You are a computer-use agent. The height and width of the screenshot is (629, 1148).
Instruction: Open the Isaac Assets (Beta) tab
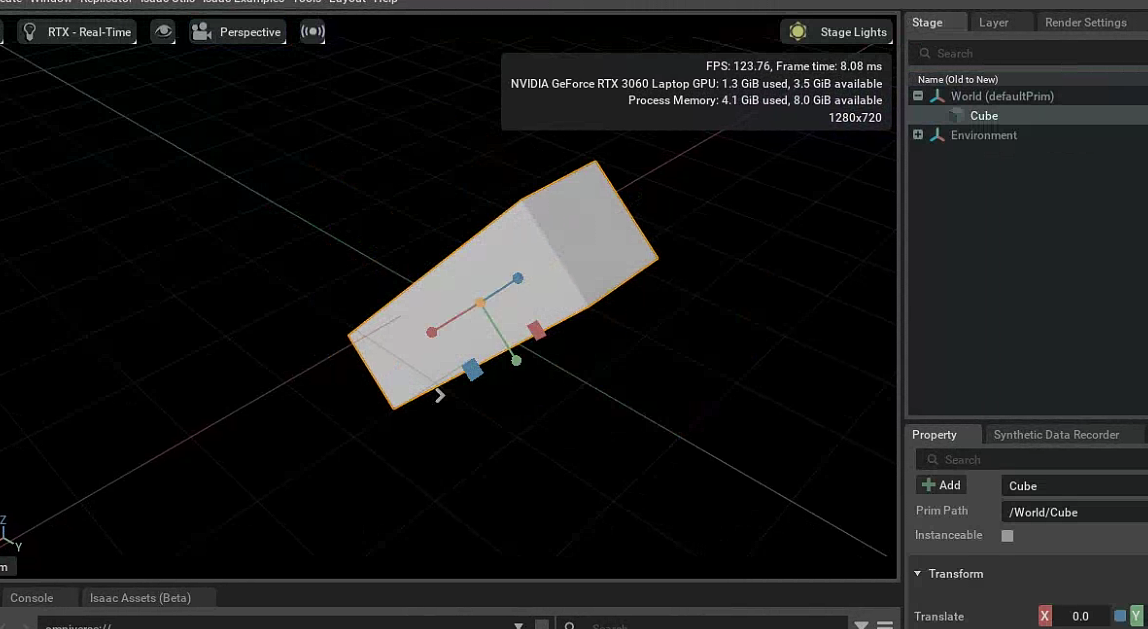pos(140,598)
